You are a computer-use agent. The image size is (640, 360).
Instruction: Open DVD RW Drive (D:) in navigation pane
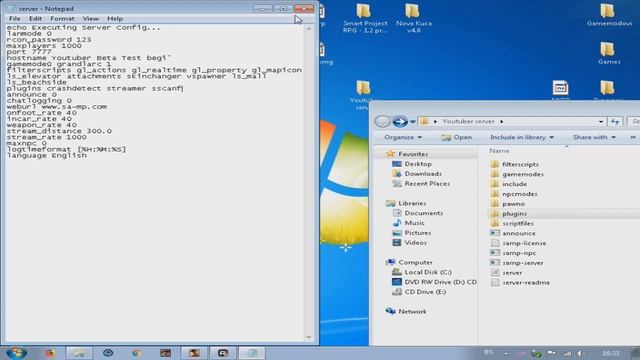440,282
